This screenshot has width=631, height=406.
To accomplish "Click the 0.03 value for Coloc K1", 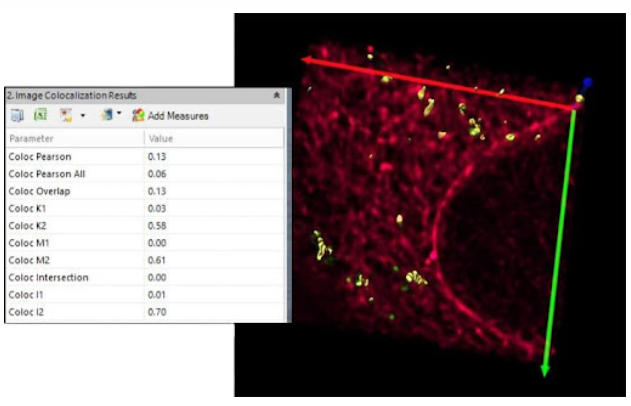I will (157, 208).
